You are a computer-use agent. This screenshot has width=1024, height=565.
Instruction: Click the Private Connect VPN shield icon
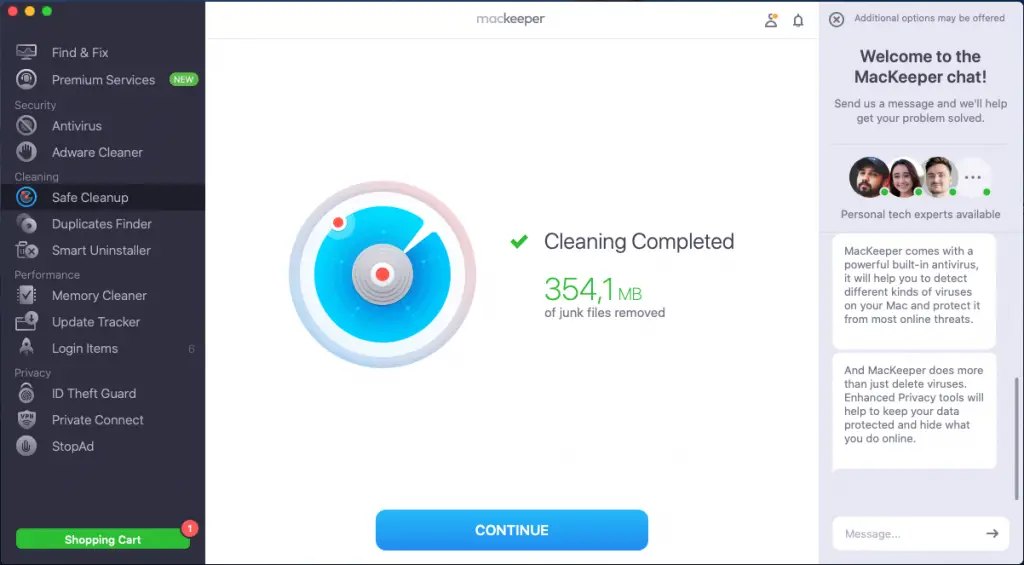26,419
